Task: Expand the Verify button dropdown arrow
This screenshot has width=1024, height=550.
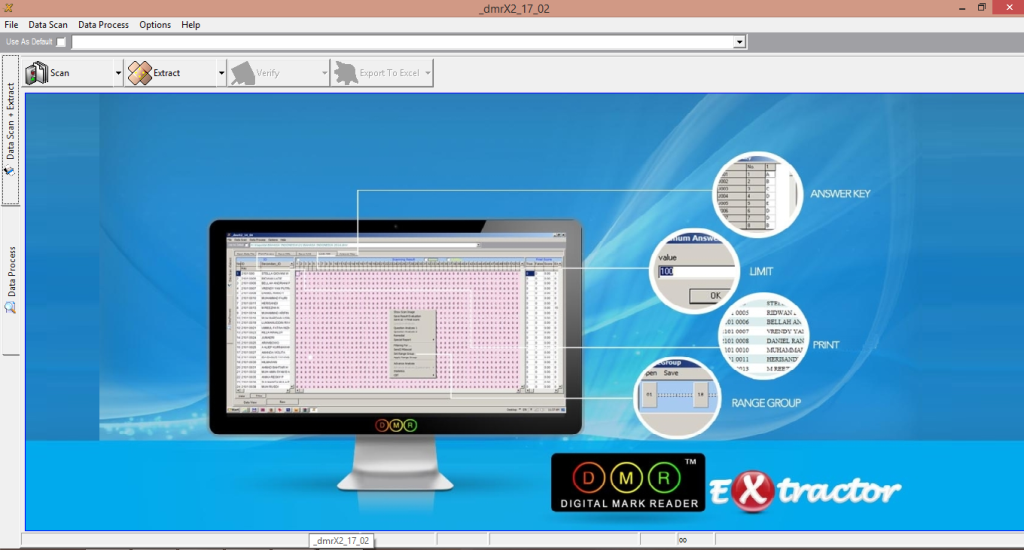Action: [325, 73]
